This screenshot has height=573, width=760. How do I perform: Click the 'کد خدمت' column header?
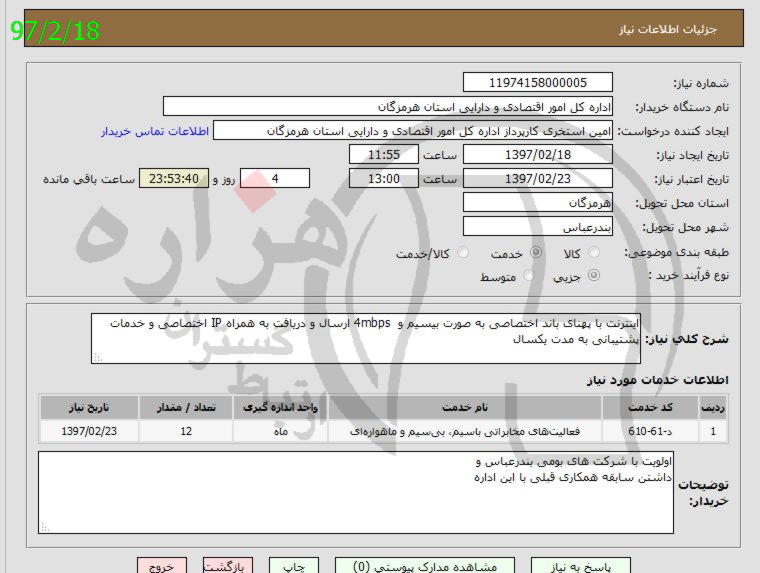click(x=650, y=408)
